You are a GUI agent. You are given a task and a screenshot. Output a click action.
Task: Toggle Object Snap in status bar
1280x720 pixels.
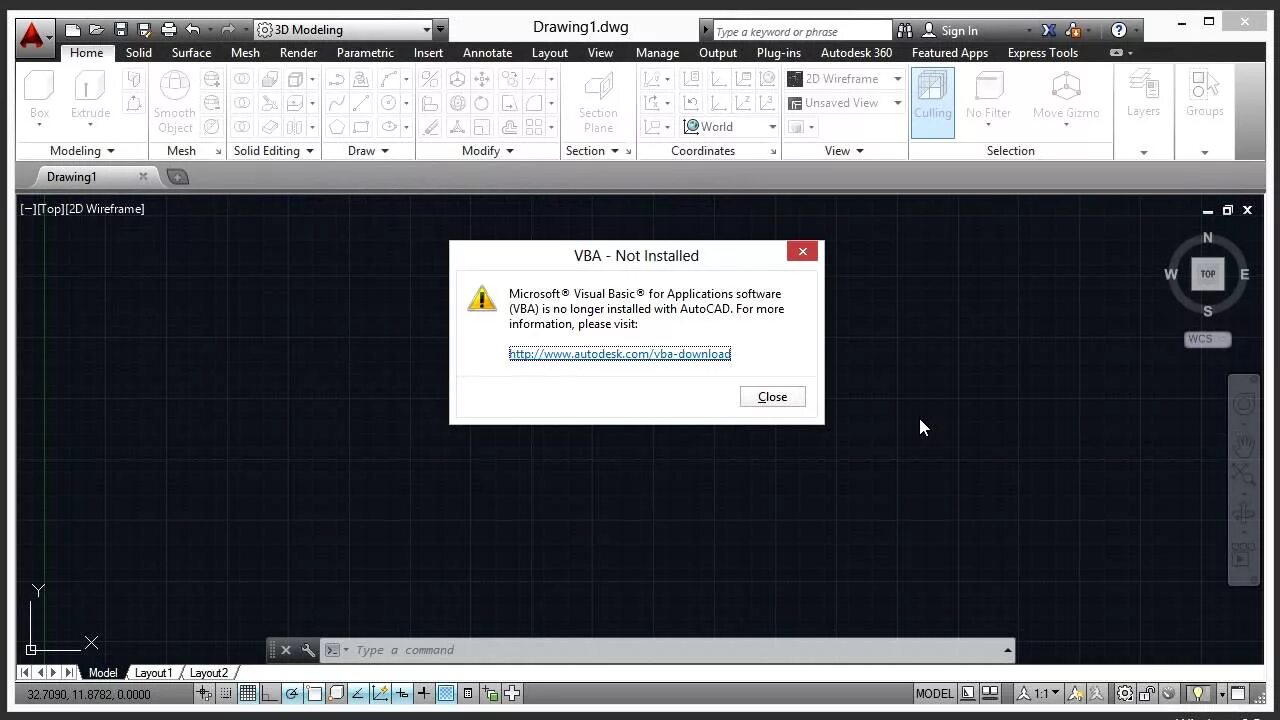point(314,693)
